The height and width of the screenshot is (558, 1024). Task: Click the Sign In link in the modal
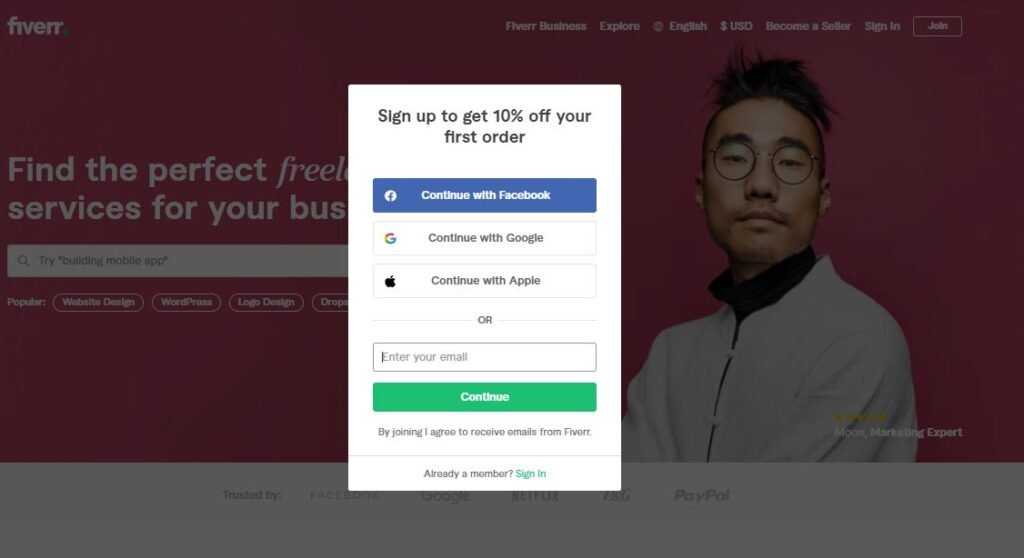(x=530, y=474)
